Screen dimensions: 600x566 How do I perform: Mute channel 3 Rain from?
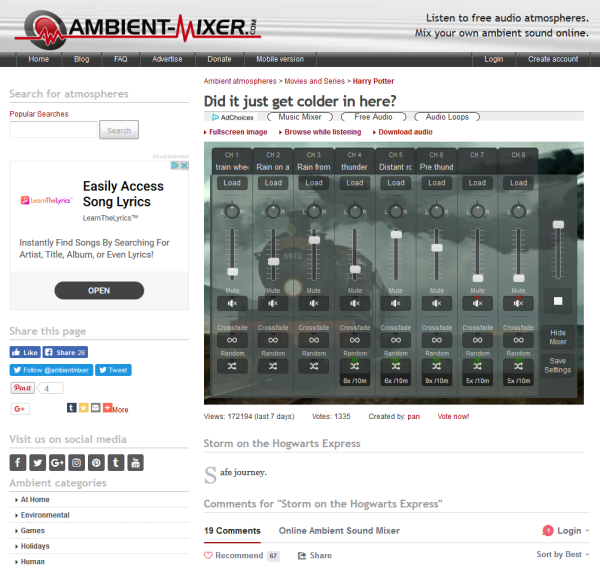pyautogui.click(x=314, y=303)
